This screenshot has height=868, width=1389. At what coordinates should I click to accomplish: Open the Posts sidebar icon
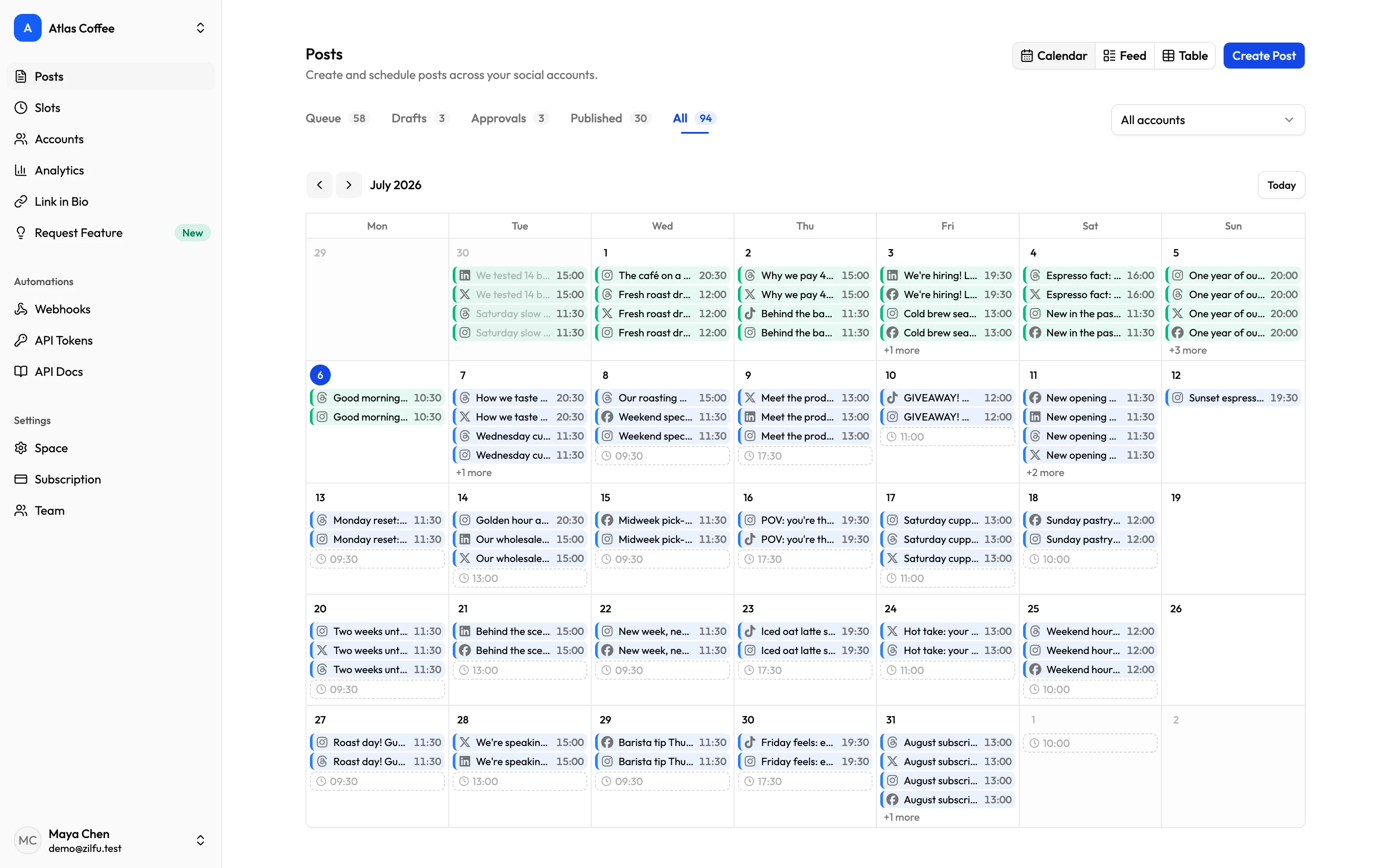tap(21, 76)
